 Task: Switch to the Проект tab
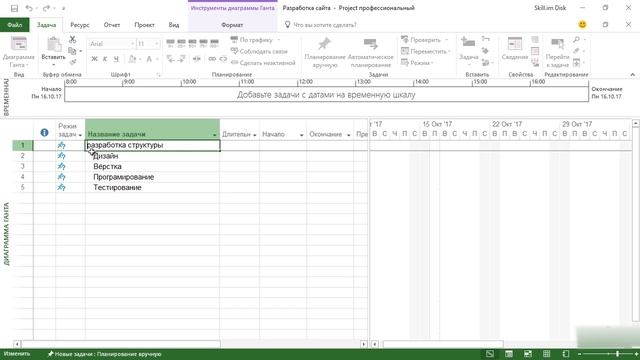click(x=144, y=25)
